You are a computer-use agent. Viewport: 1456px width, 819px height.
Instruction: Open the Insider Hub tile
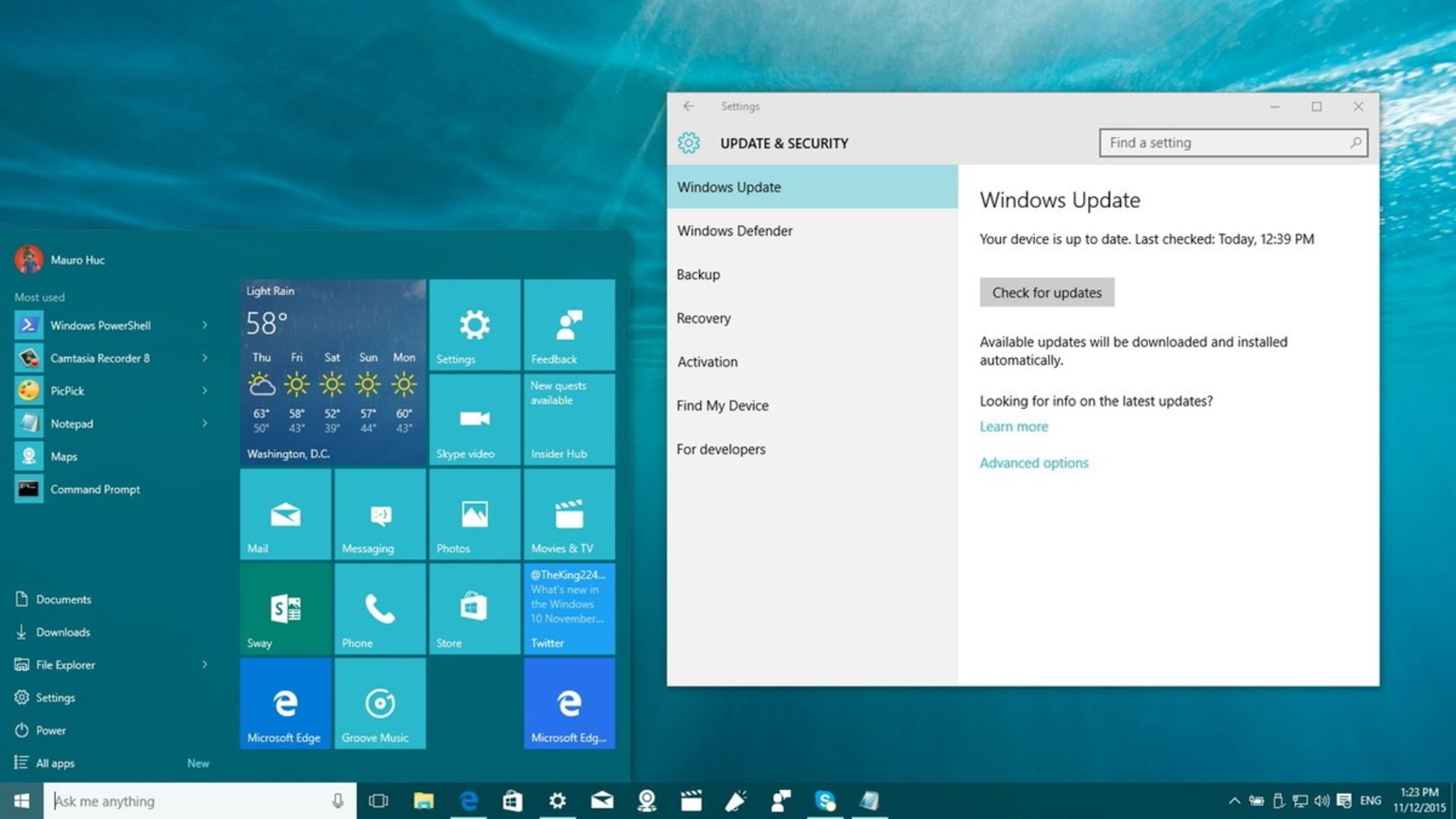[569, 419]
